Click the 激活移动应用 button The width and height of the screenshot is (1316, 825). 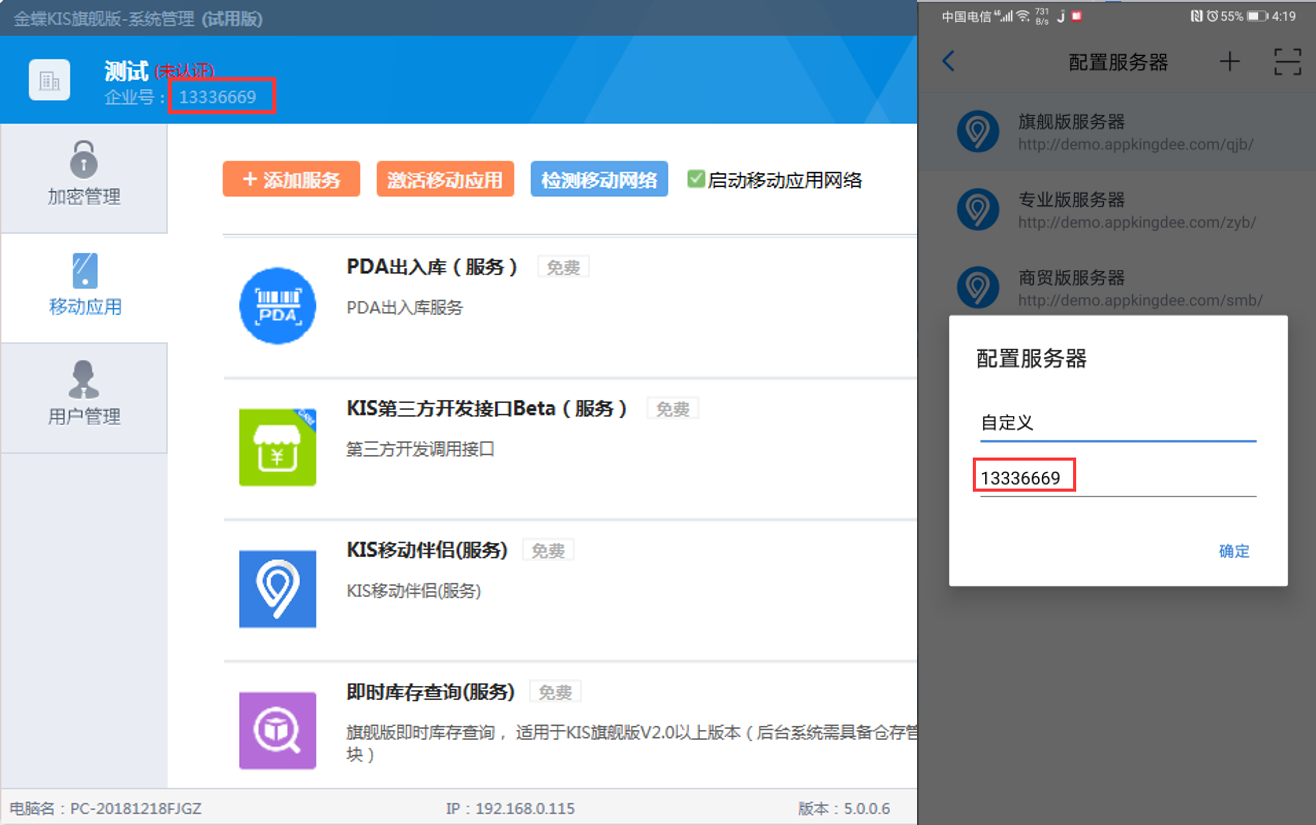(x=445, y=179)
